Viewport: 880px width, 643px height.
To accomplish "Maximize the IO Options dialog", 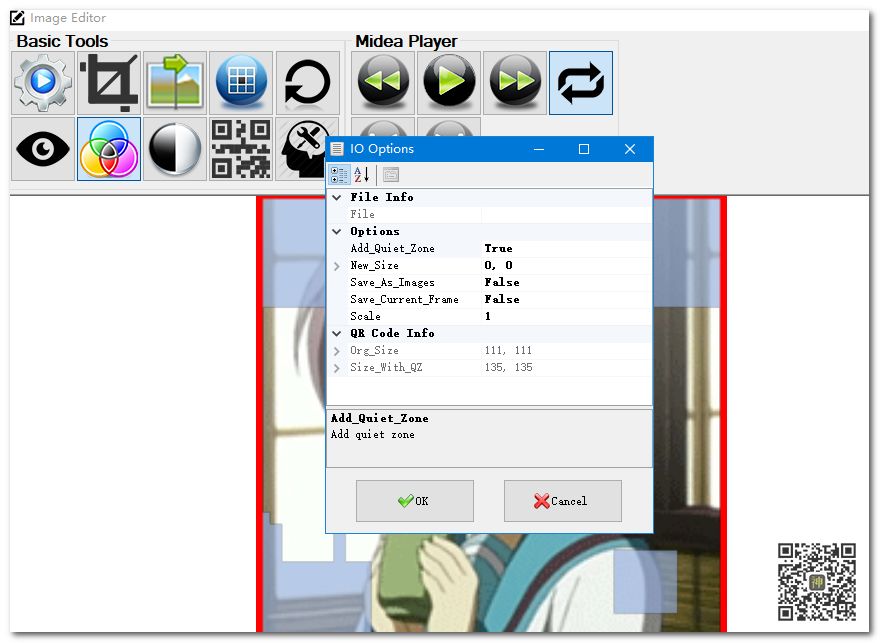I will tap(584, 149).
